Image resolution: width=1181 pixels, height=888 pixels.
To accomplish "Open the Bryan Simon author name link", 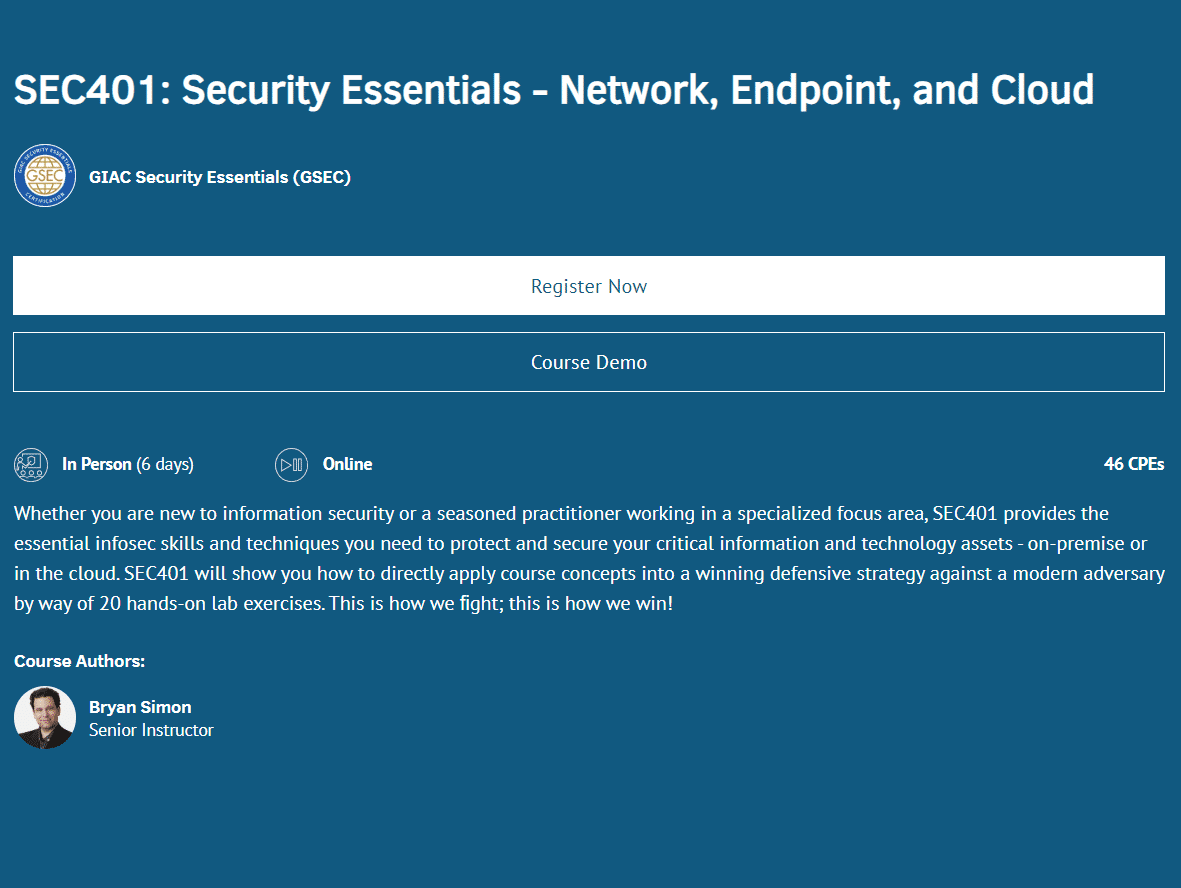I will (140, 707).
